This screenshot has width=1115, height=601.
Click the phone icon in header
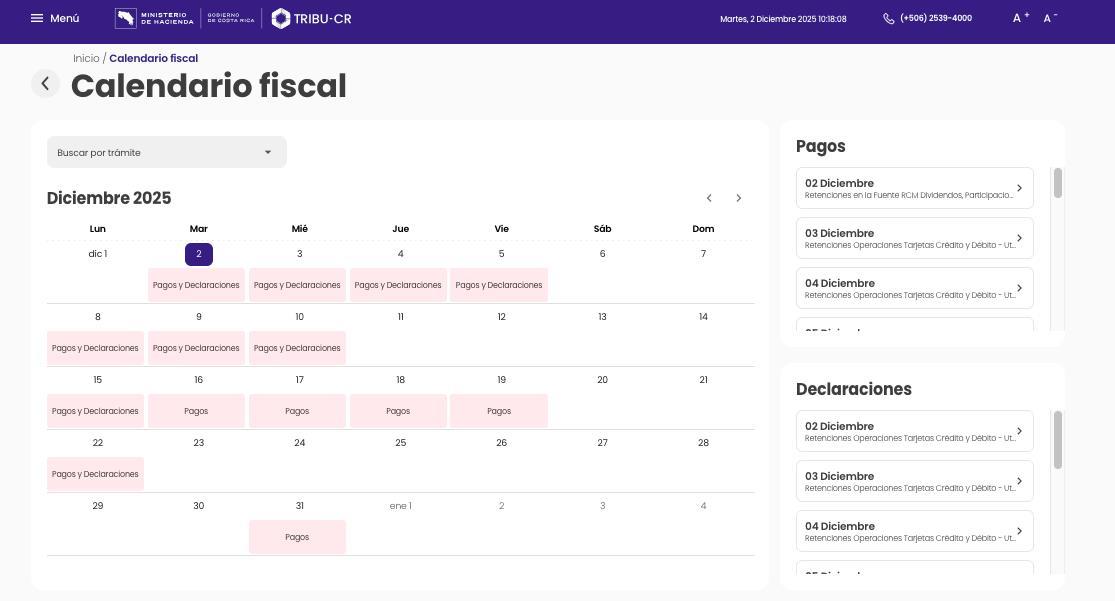pos(888,18)
